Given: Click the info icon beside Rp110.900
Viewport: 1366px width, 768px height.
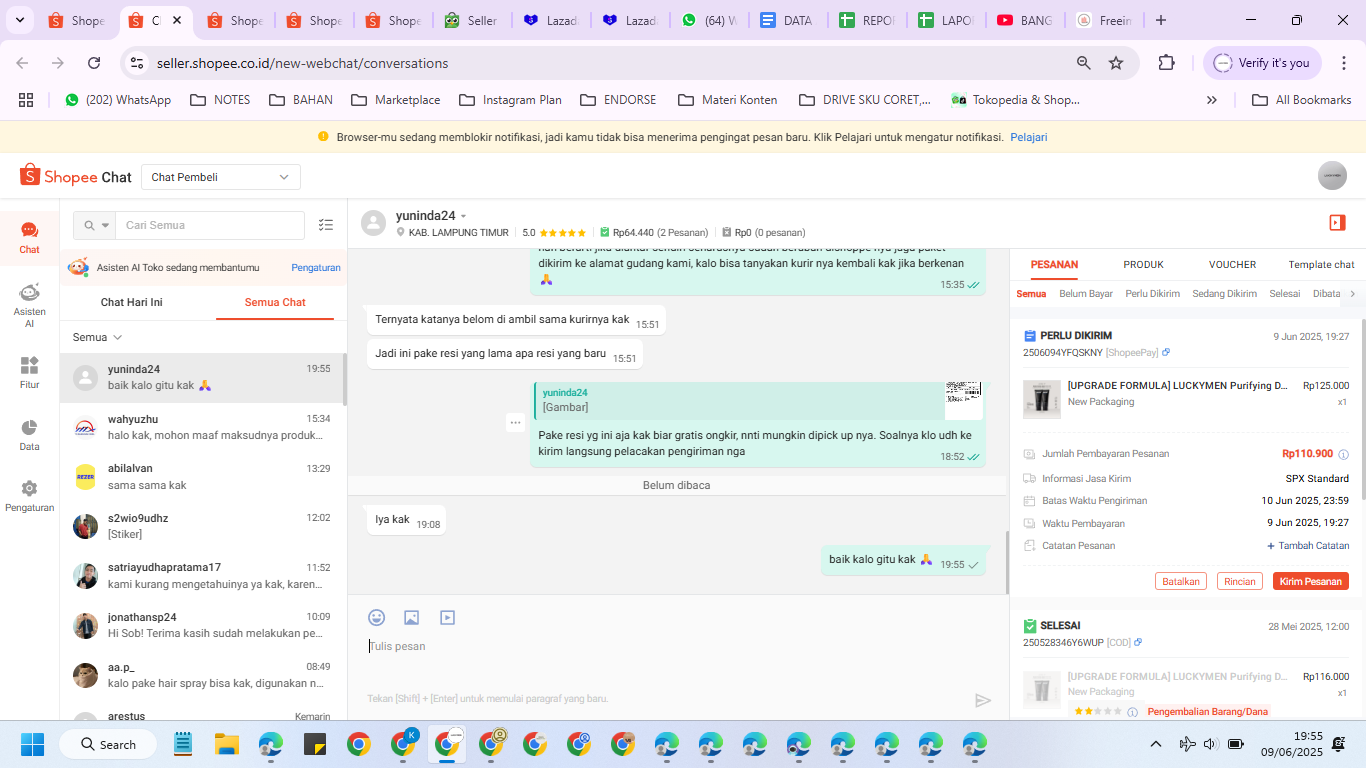Looking at the screenshot, I should point(1343,454).
